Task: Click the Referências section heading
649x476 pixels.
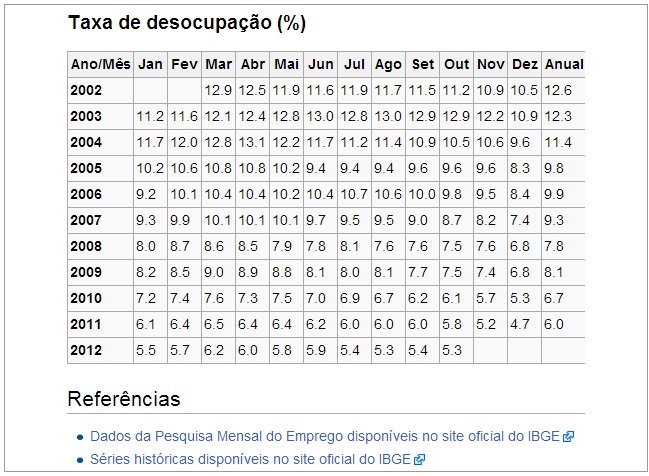Action: click(x=124, y=399)
